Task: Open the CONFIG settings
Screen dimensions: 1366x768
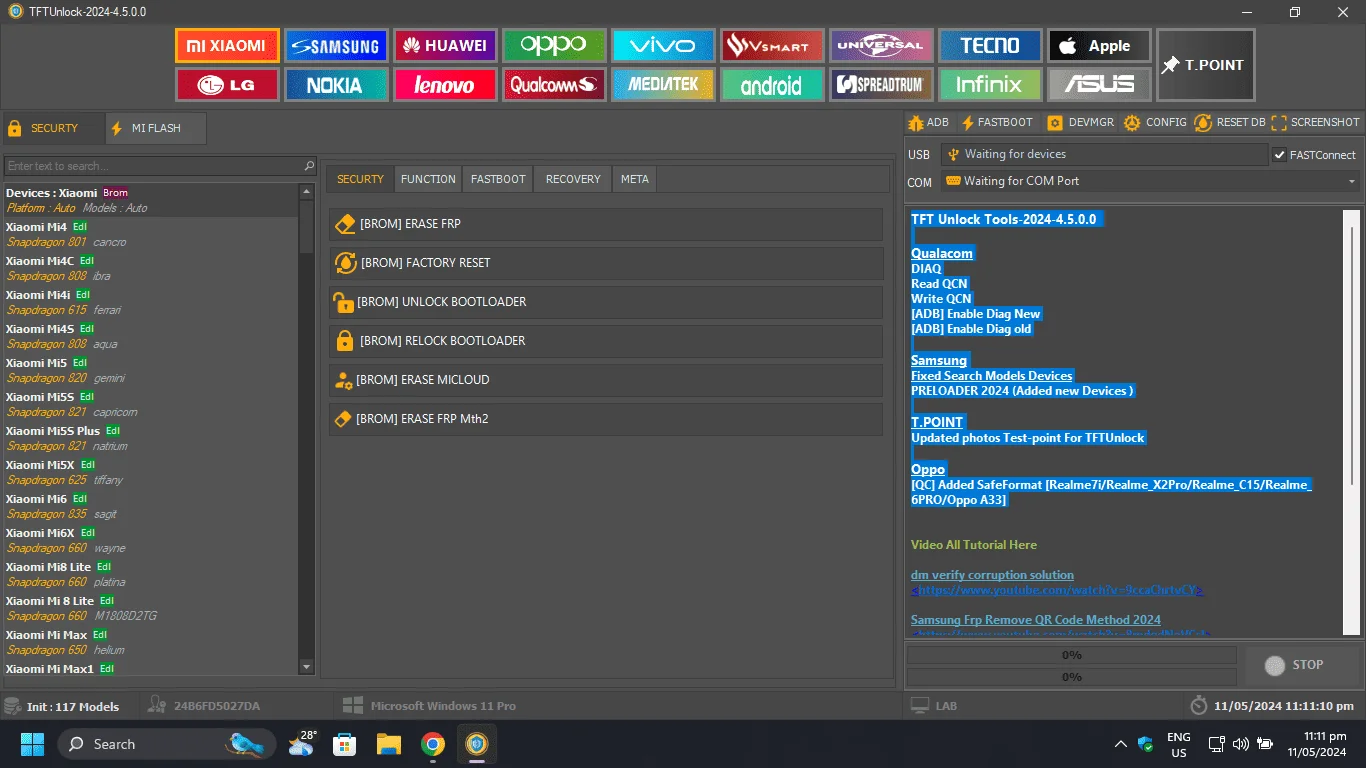Action: 1155,122
